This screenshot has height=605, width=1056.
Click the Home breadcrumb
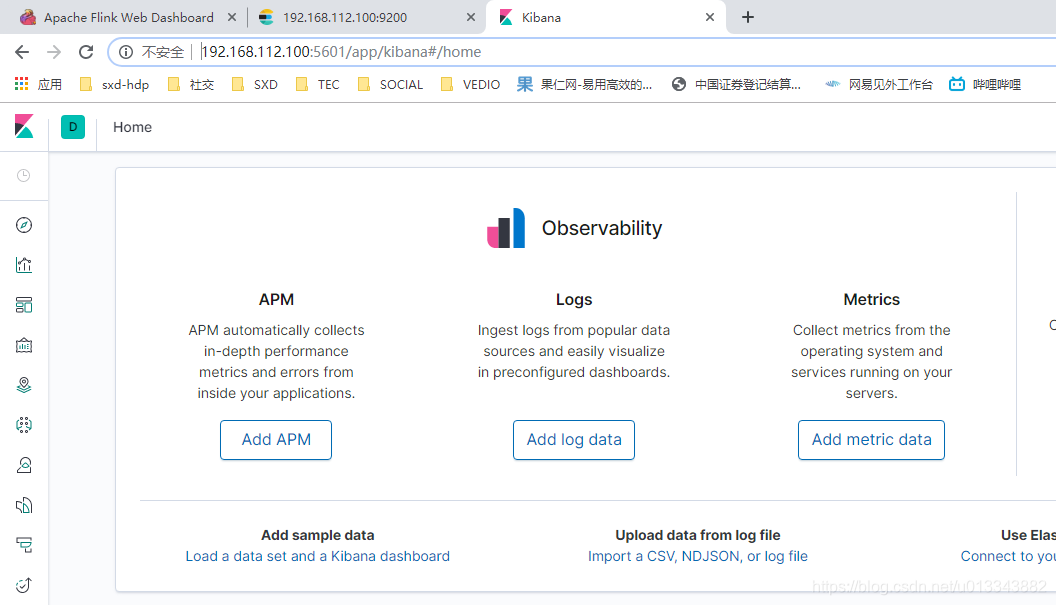coord(132,127)
